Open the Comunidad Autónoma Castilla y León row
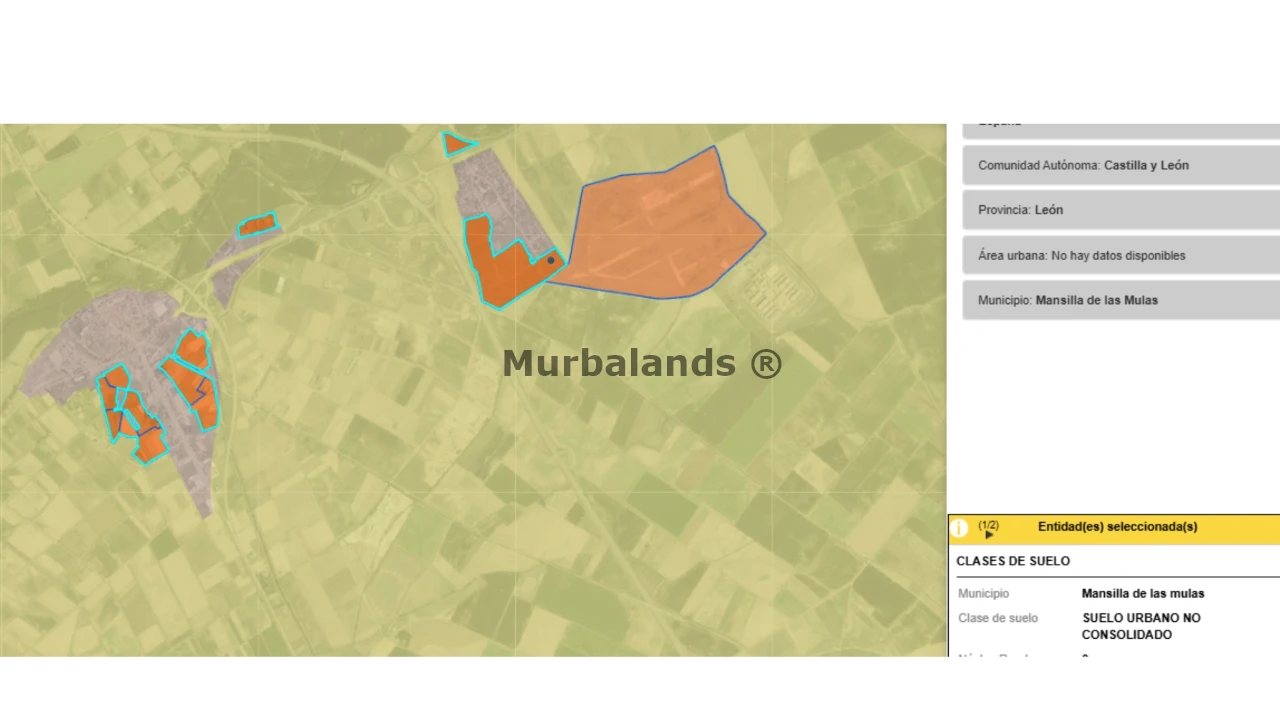 (1120, 166)
